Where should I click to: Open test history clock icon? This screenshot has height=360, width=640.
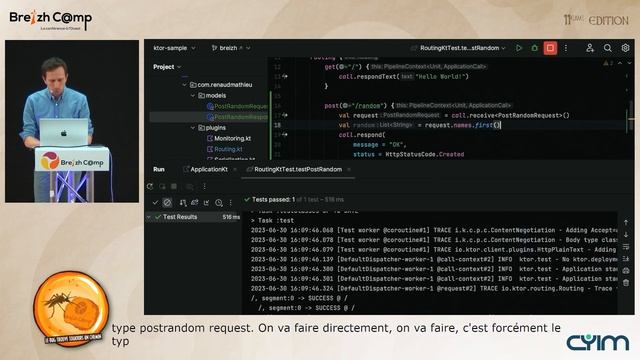[219, 202]
